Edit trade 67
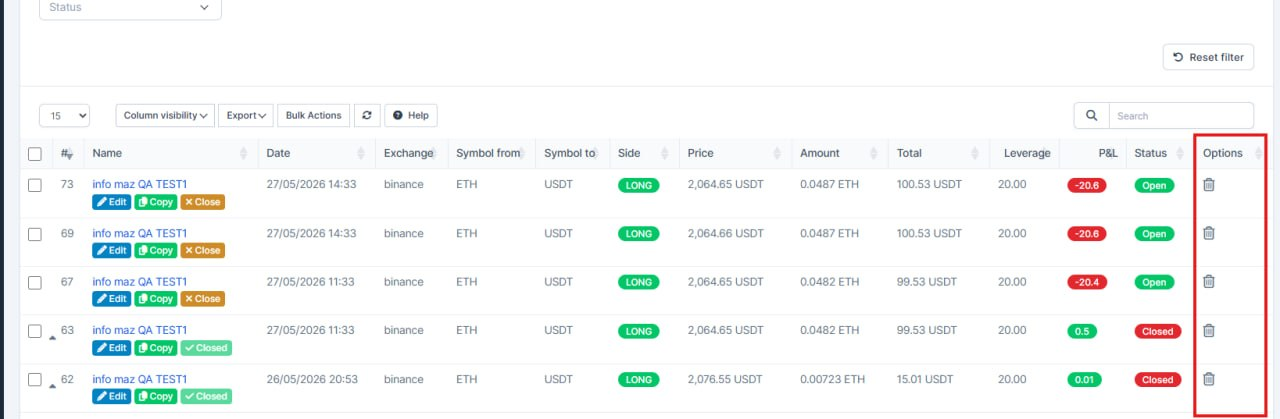This screenshot has height=419, width=1280. pyautogui.click(x=112, y=299)
